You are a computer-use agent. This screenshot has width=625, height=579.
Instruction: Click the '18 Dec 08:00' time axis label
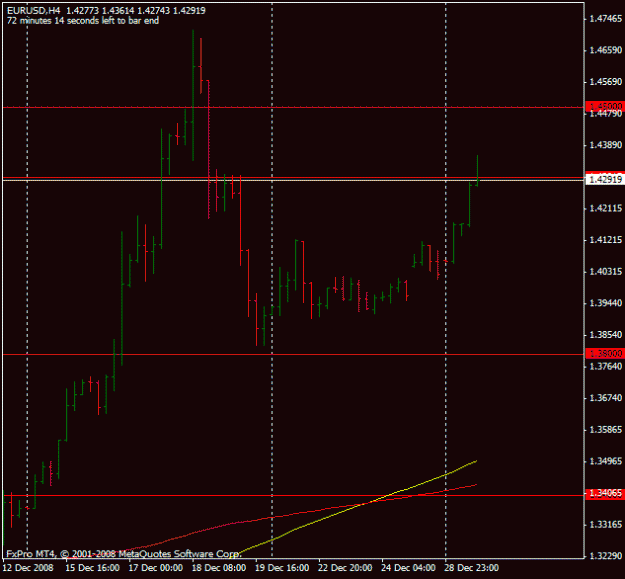point(219,568)
